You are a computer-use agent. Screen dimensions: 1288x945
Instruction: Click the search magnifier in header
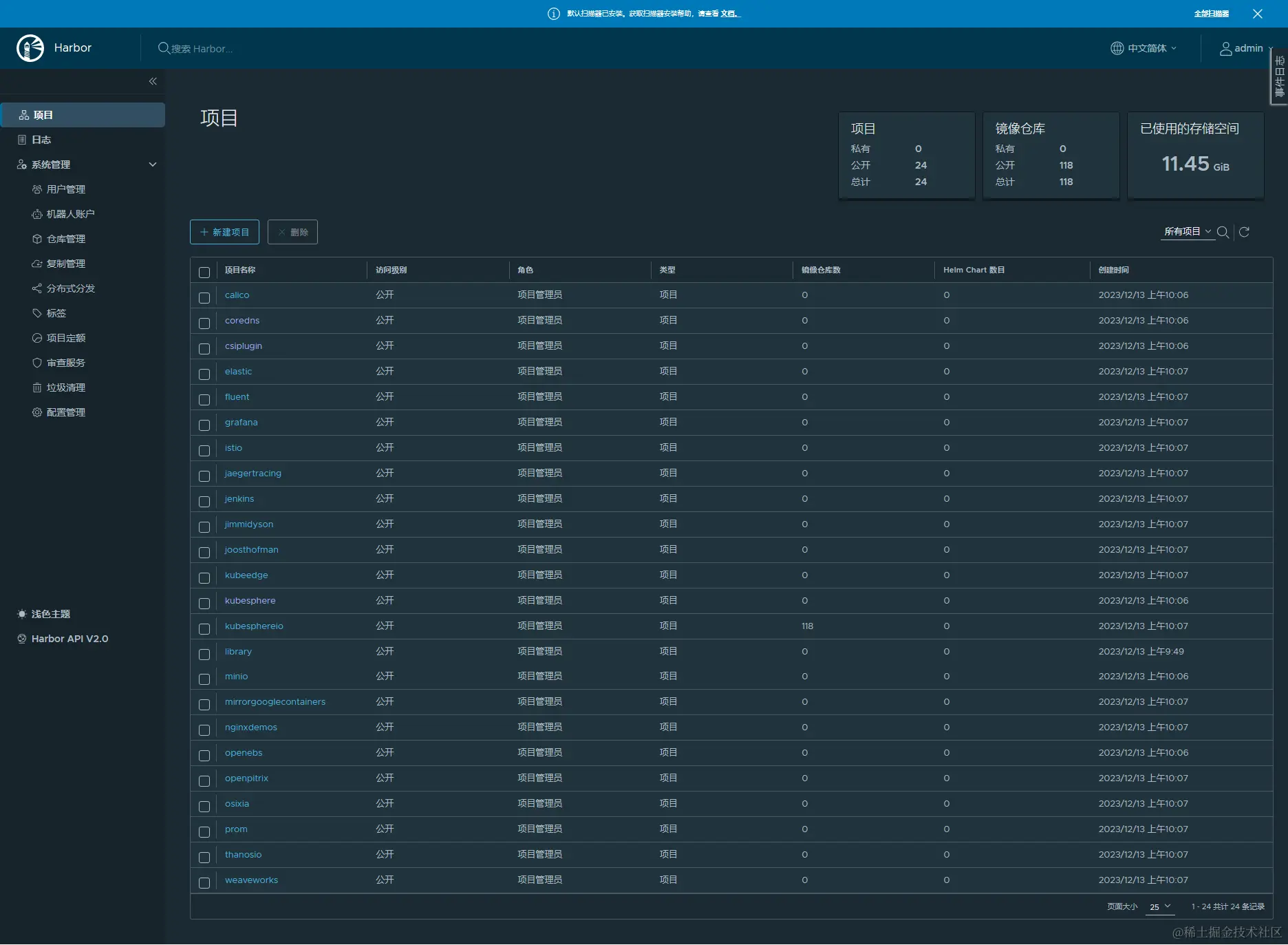pyautogui.click(x=164, y=48)
